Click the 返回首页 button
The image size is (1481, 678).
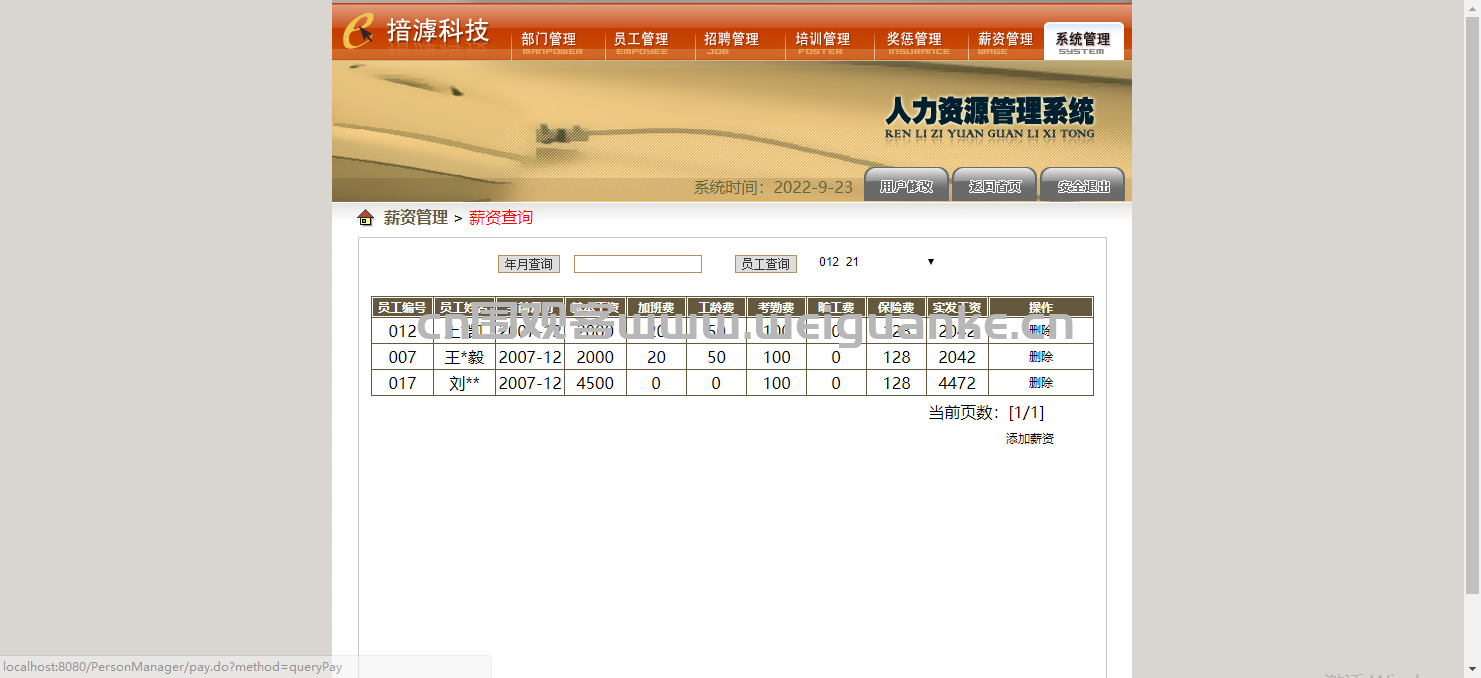[994, 186]
